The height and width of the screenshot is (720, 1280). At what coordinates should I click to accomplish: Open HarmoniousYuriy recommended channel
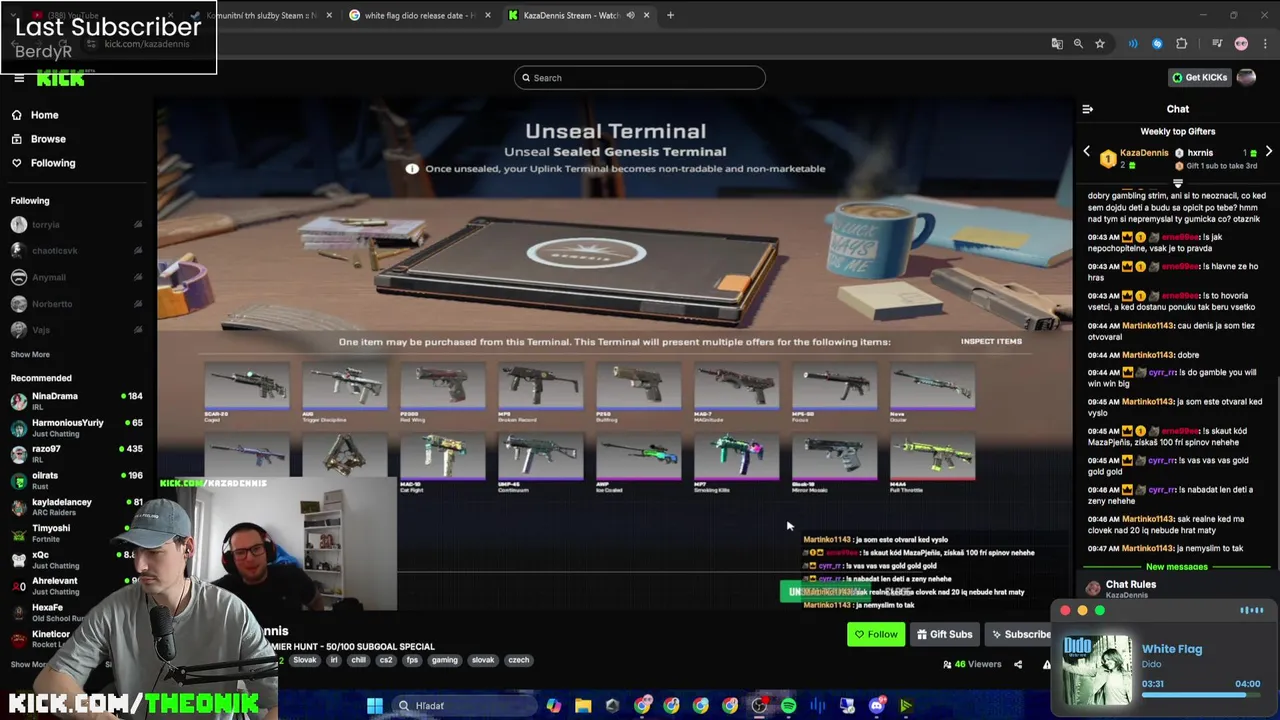coord(76,428)
